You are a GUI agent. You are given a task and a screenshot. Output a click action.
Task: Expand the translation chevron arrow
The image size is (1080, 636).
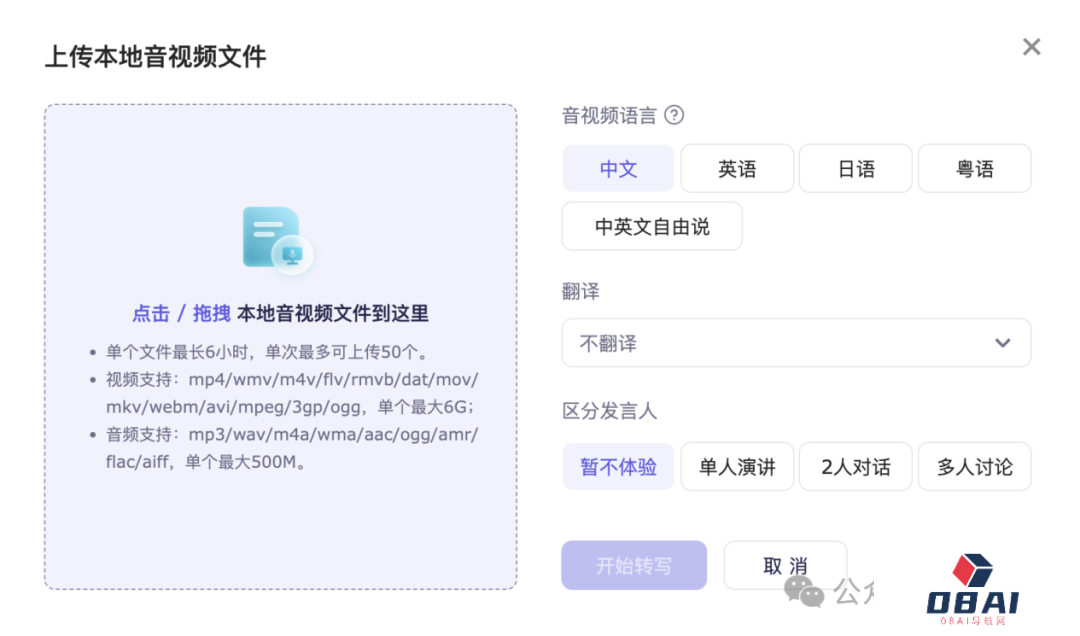1002,343
